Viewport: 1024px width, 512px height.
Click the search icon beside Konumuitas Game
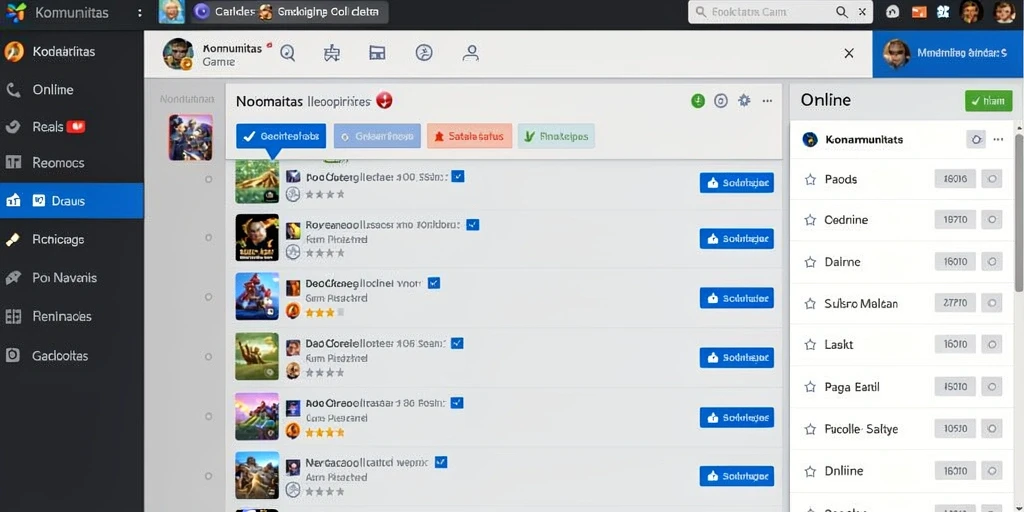(288, 53)
